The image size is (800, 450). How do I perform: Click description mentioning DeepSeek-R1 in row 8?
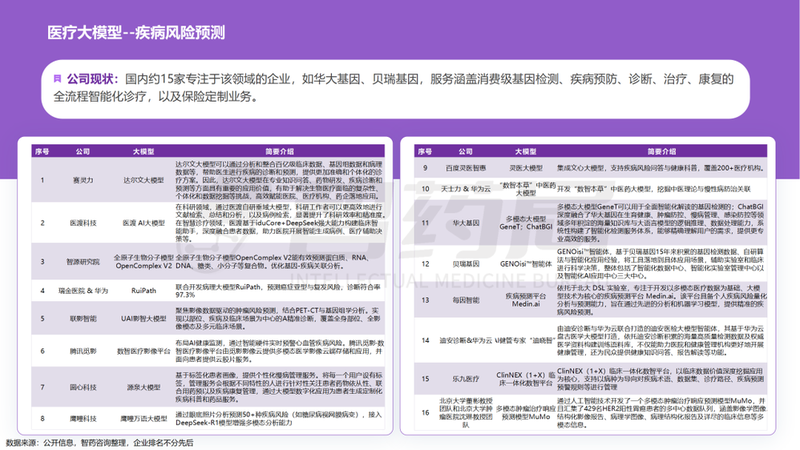point(278,419)
